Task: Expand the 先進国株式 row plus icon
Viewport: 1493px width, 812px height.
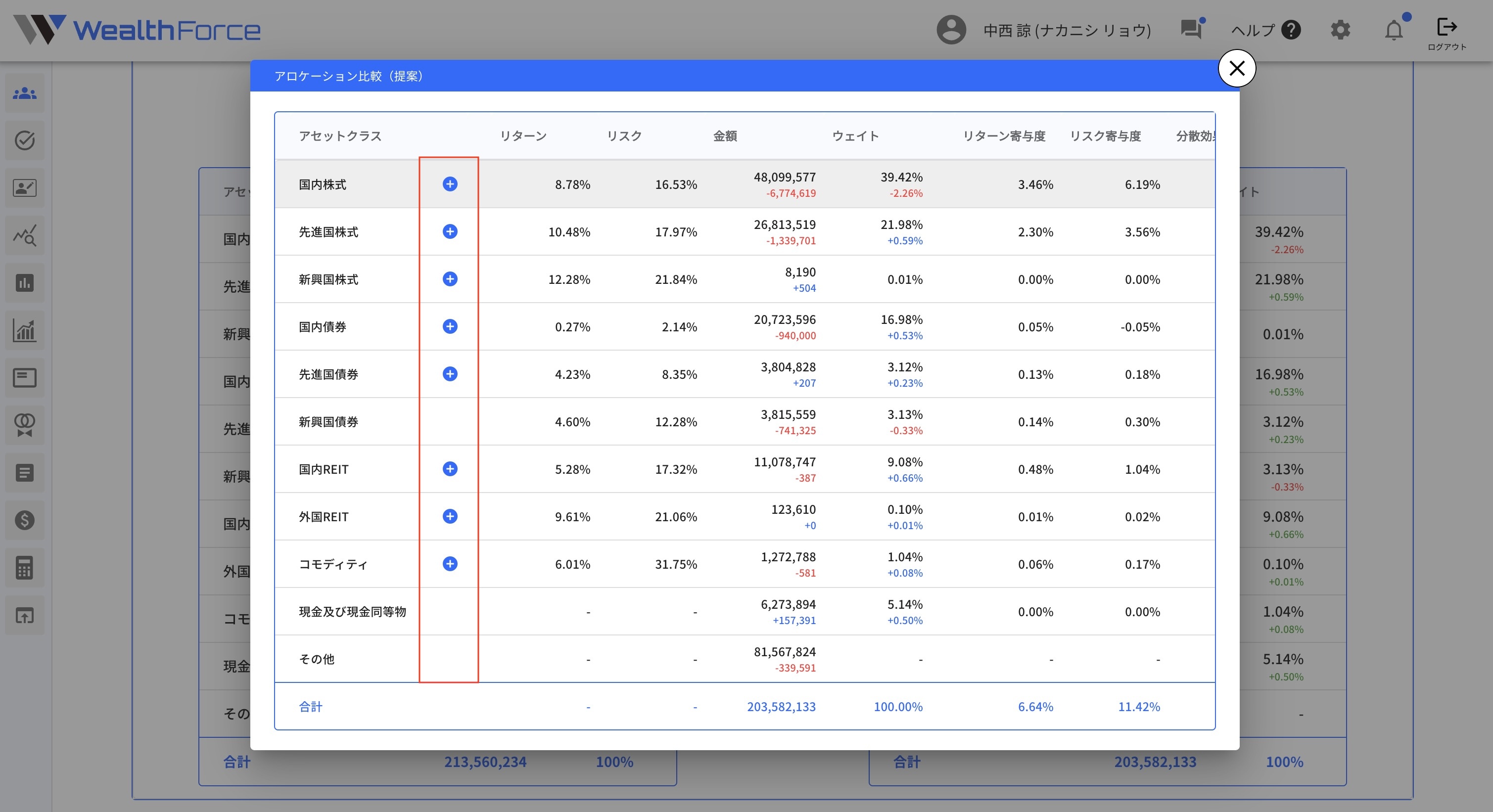Action: 450,231
